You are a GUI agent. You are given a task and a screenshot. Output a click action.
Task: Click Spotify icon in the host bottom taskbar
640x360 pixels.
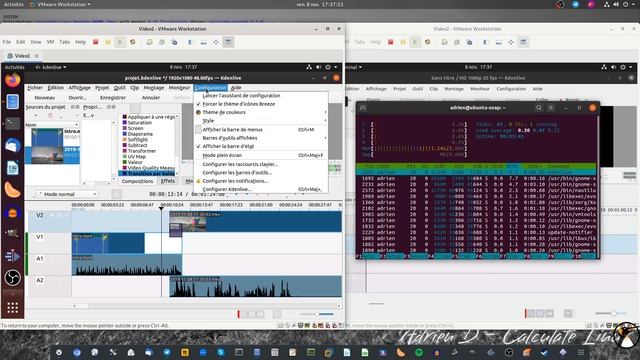(x=419, y=352)
